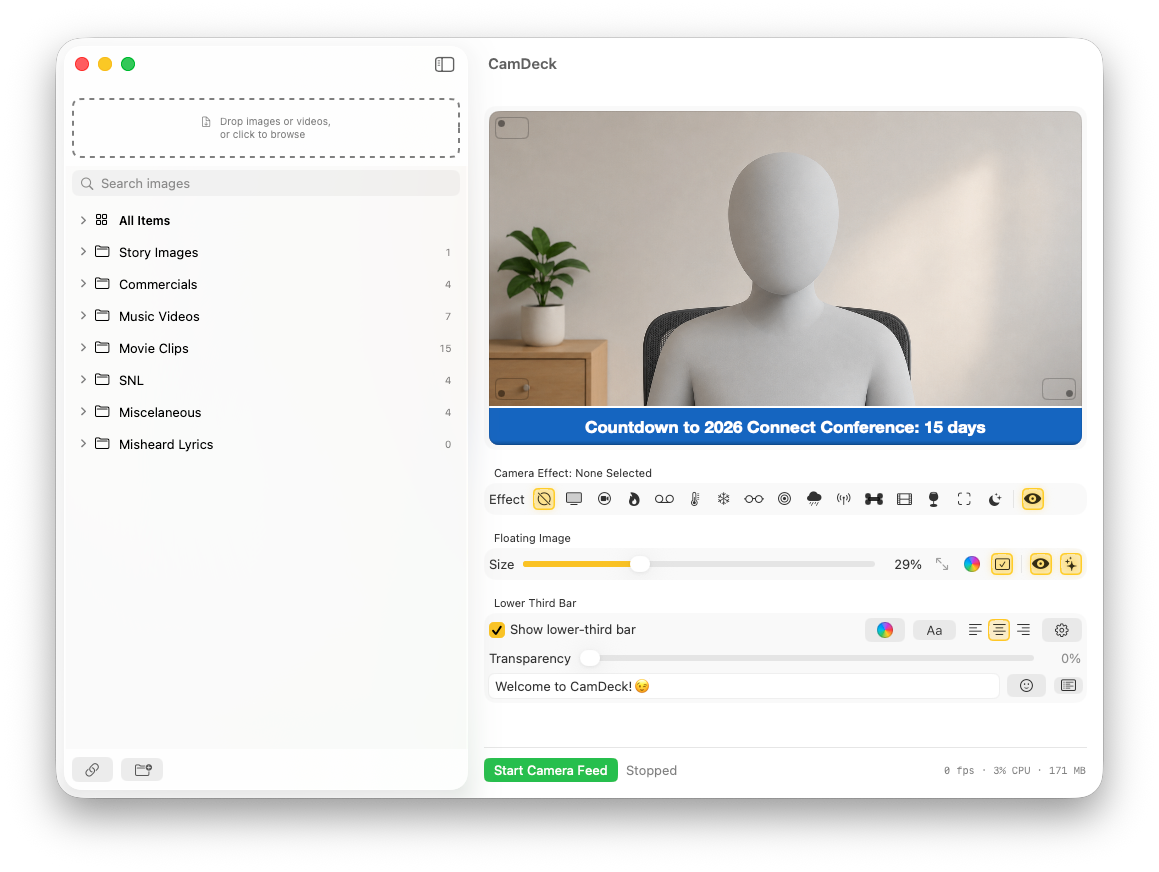The height and width of the screenshot is (872, 1159).
Task: Focus the Search images field
Action: [x=266, y=183]
